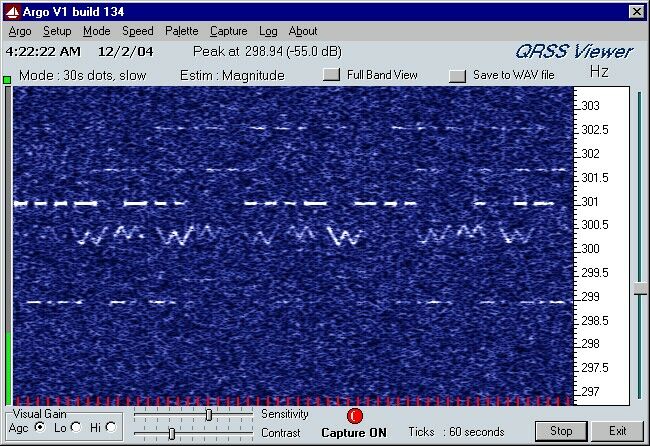Select the Agc visual gain radio button
Viewport: 650px width, 446px height.
(40, 427)
